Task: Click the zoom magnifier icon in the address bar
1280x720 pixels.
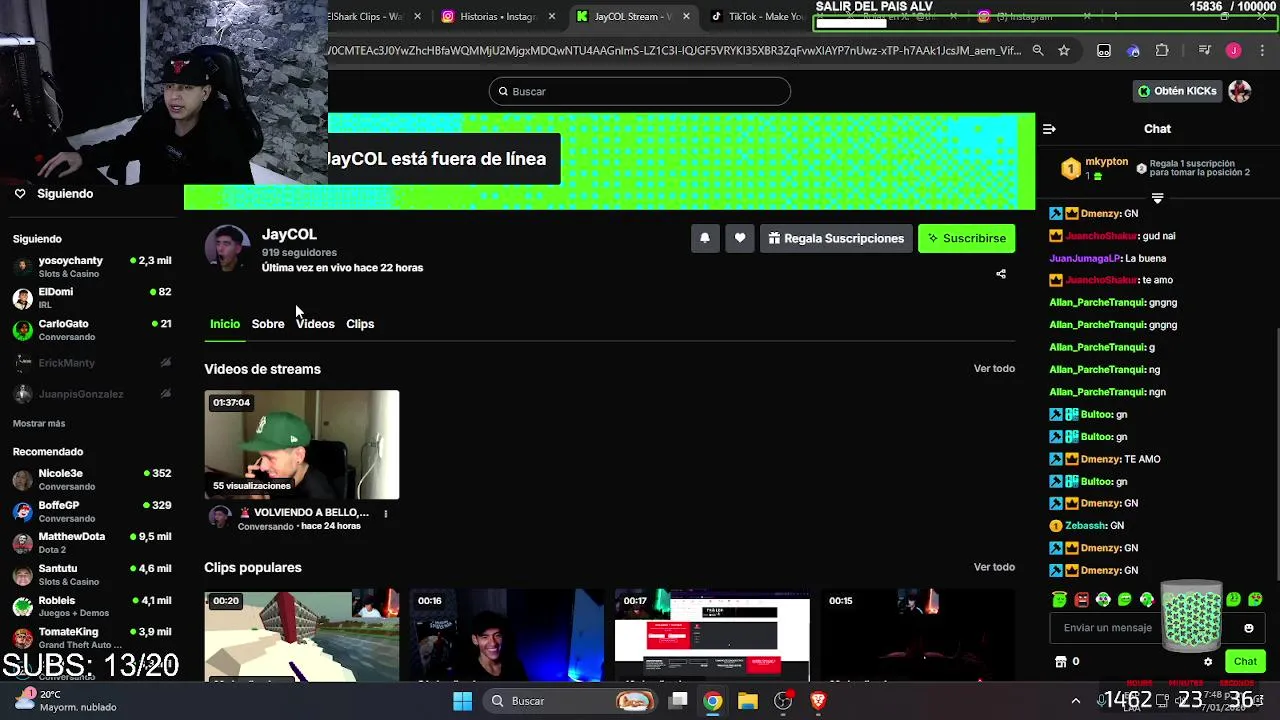Action: tap(1038, 50)
